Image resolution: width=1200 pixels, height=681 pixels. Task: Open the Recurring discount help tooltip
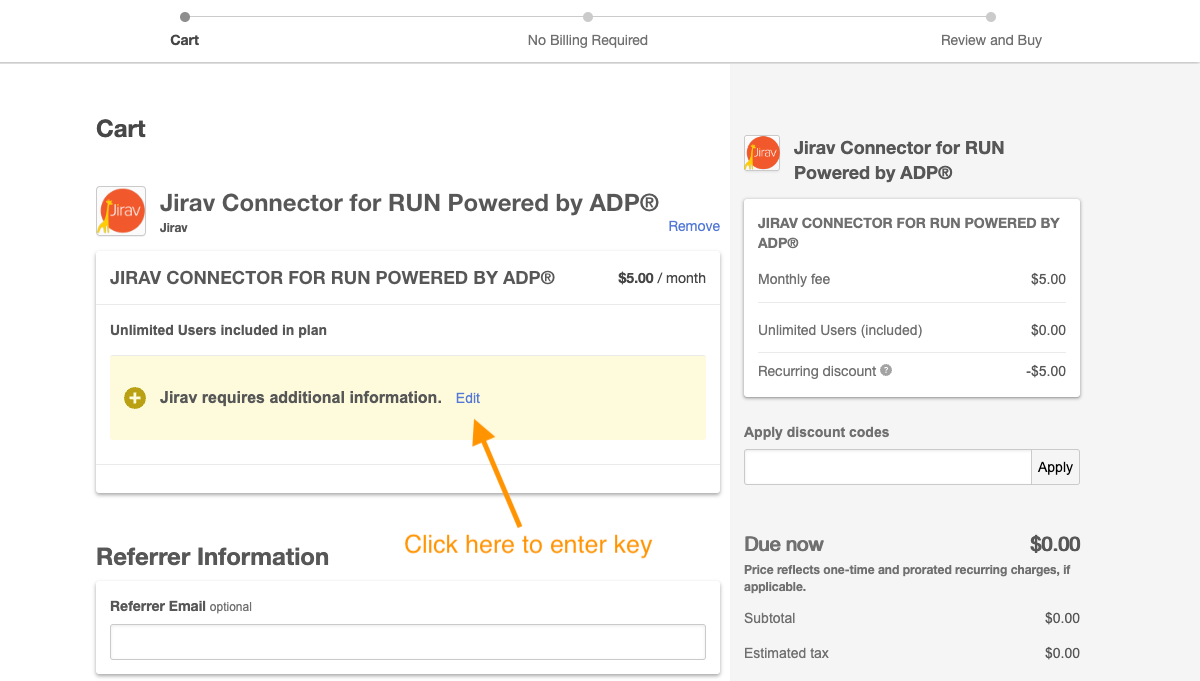(x=885, y=370)
